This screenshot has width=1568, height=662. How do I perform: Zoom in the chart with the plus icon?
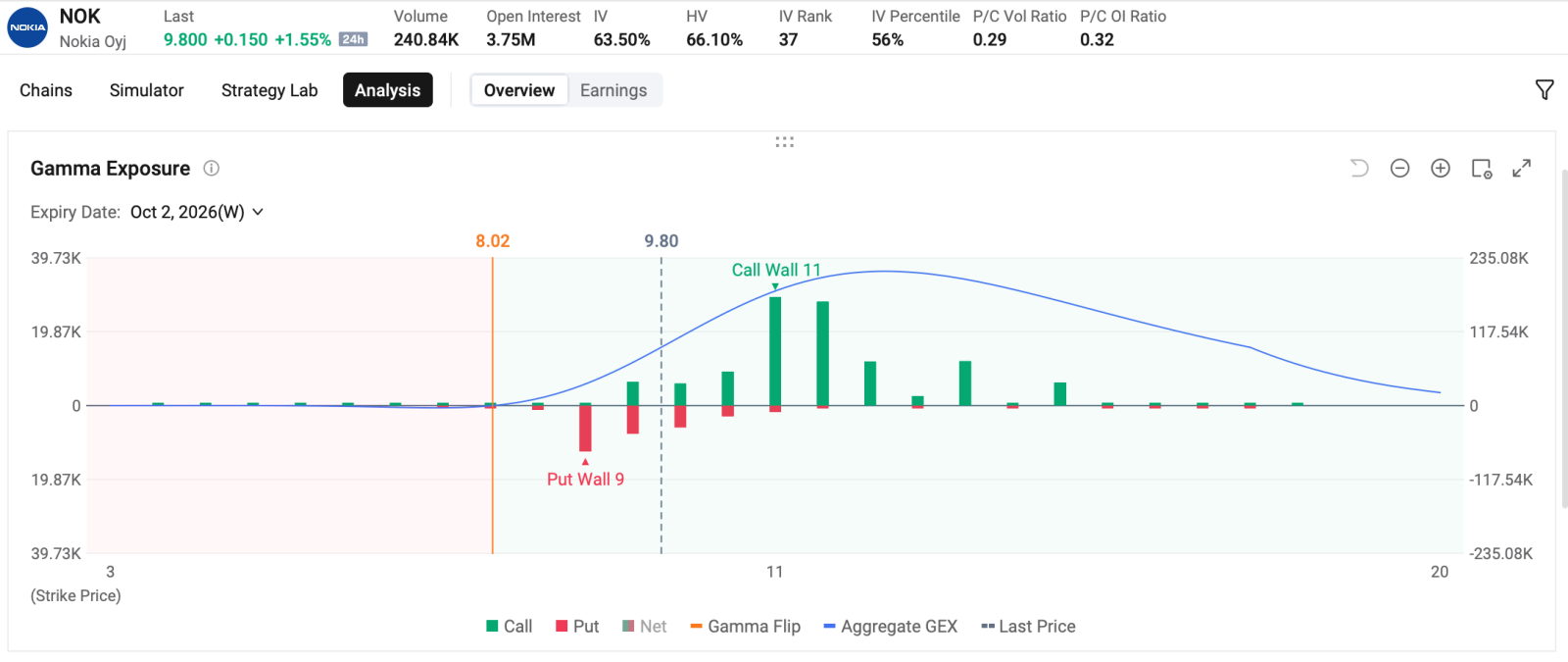tap(1440, 169)
